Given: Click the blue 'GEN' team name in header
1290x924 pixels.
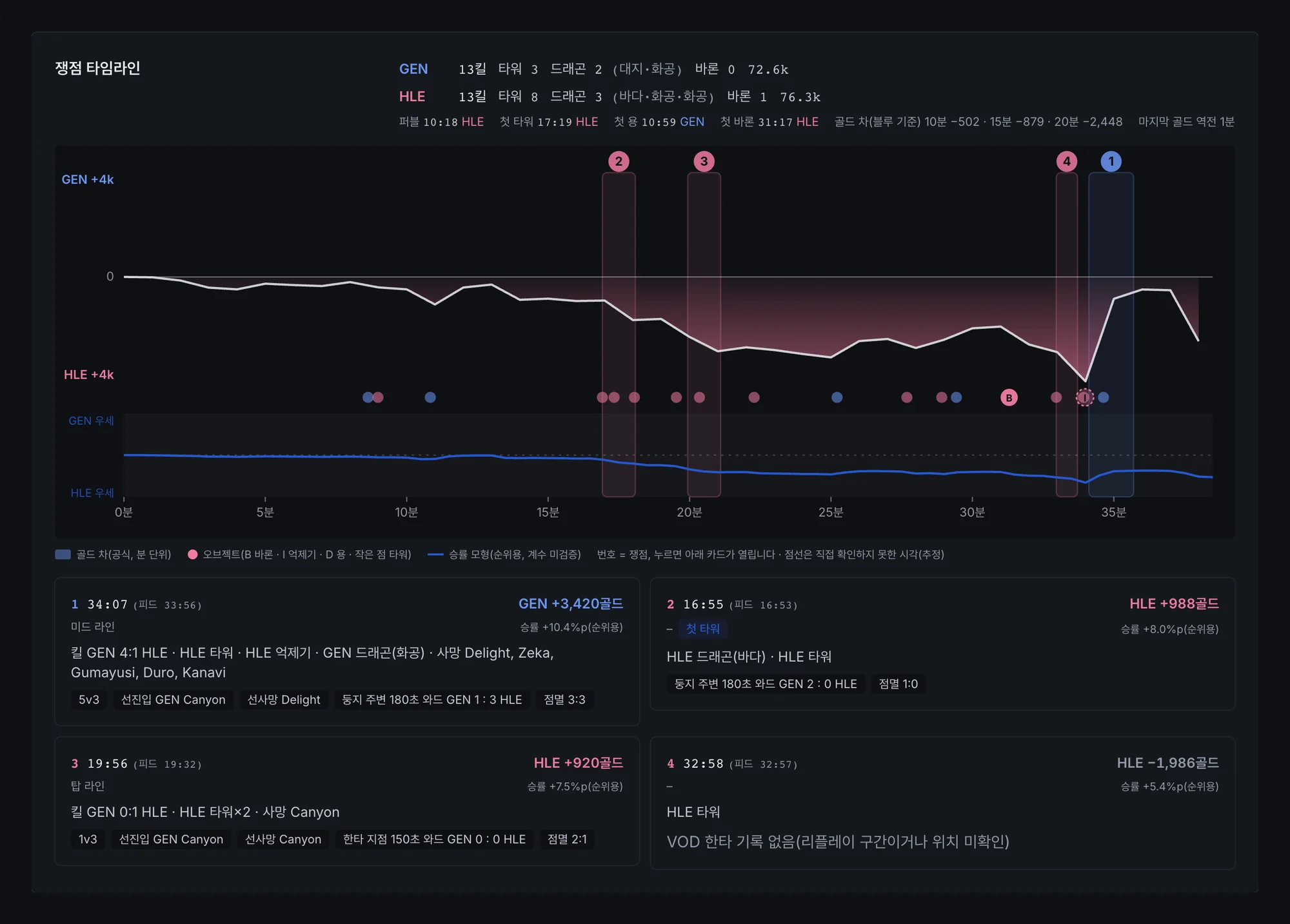Looking at the screenshot, I should [x=413, y=69].
